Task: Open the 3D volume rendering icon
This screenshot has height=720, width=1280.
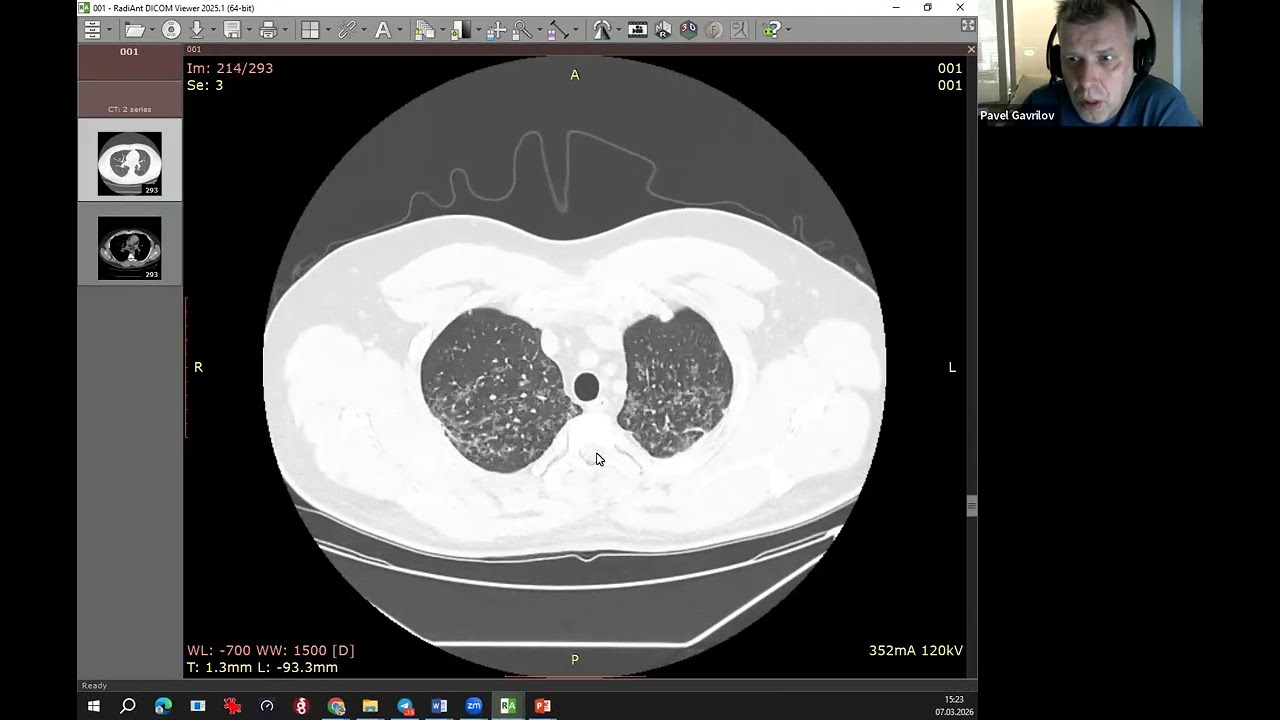Action: tap(688, 30)
